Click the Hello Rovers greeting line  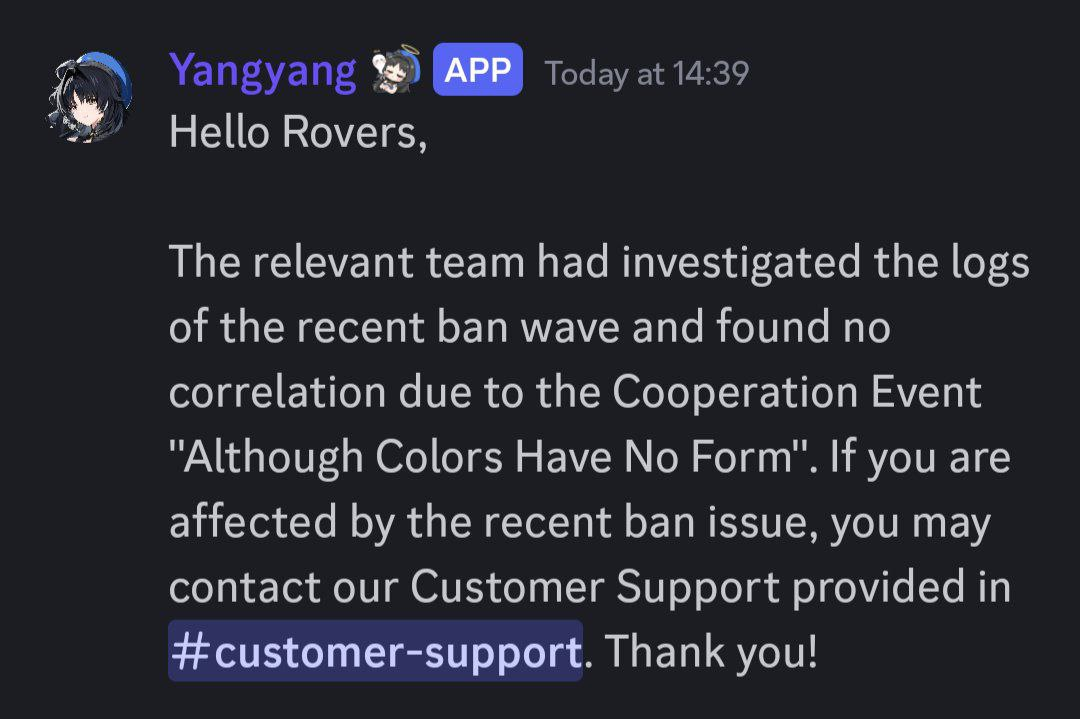(298, 132)
